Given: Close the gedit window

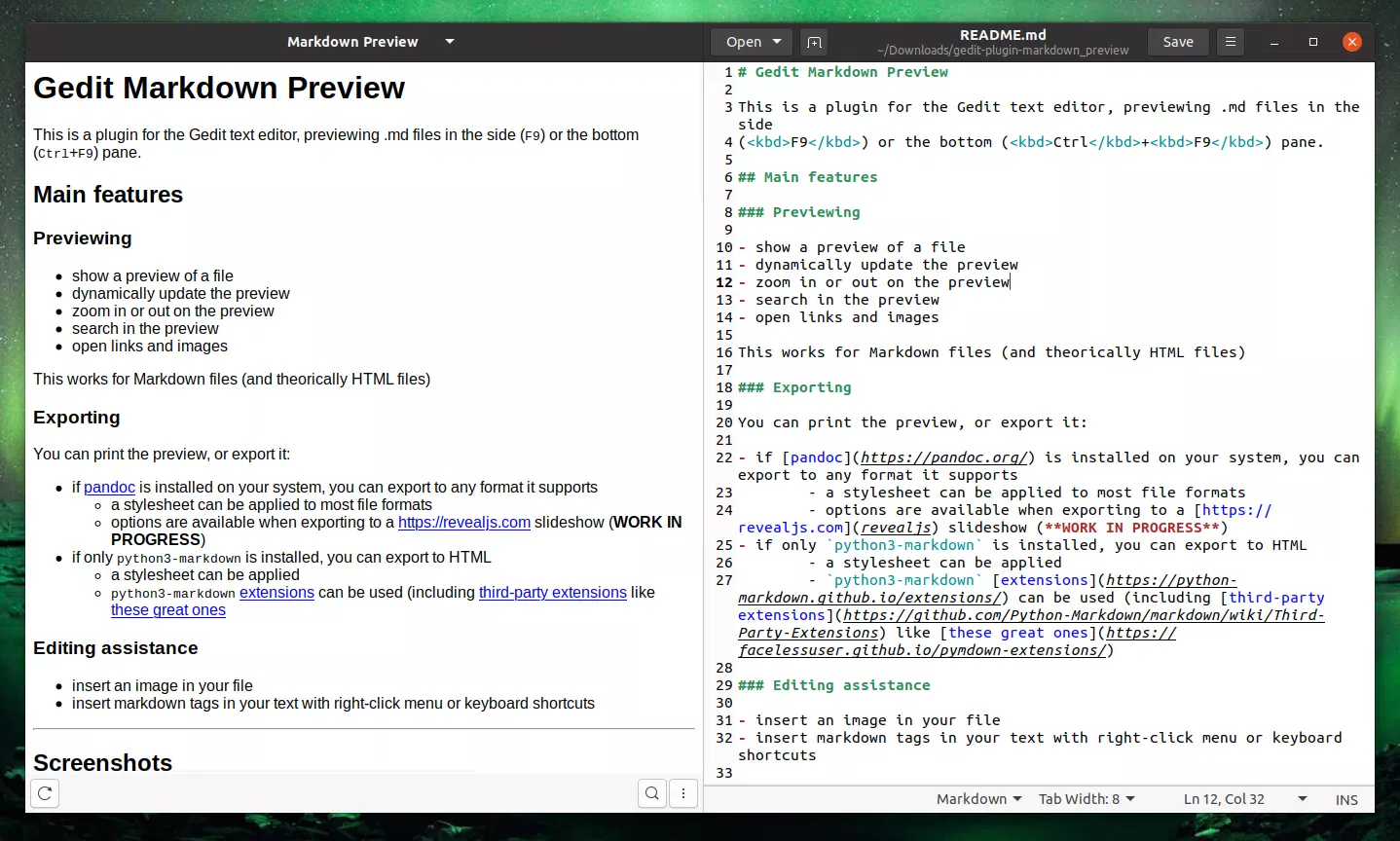Looking at the screenshot, I should click(x=1352, y=42).
